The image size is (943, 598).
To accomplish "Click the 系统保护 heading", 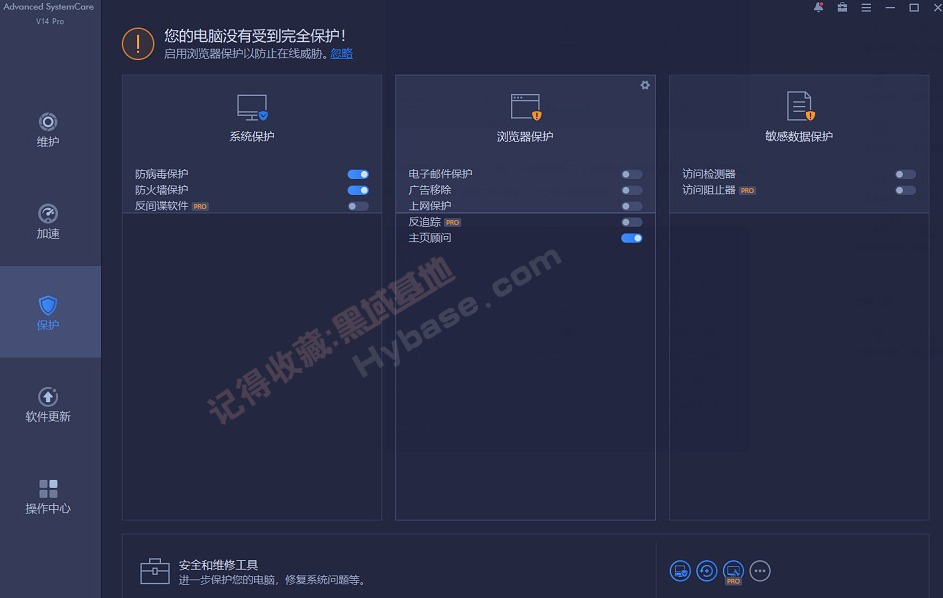I will click(252, 137).
